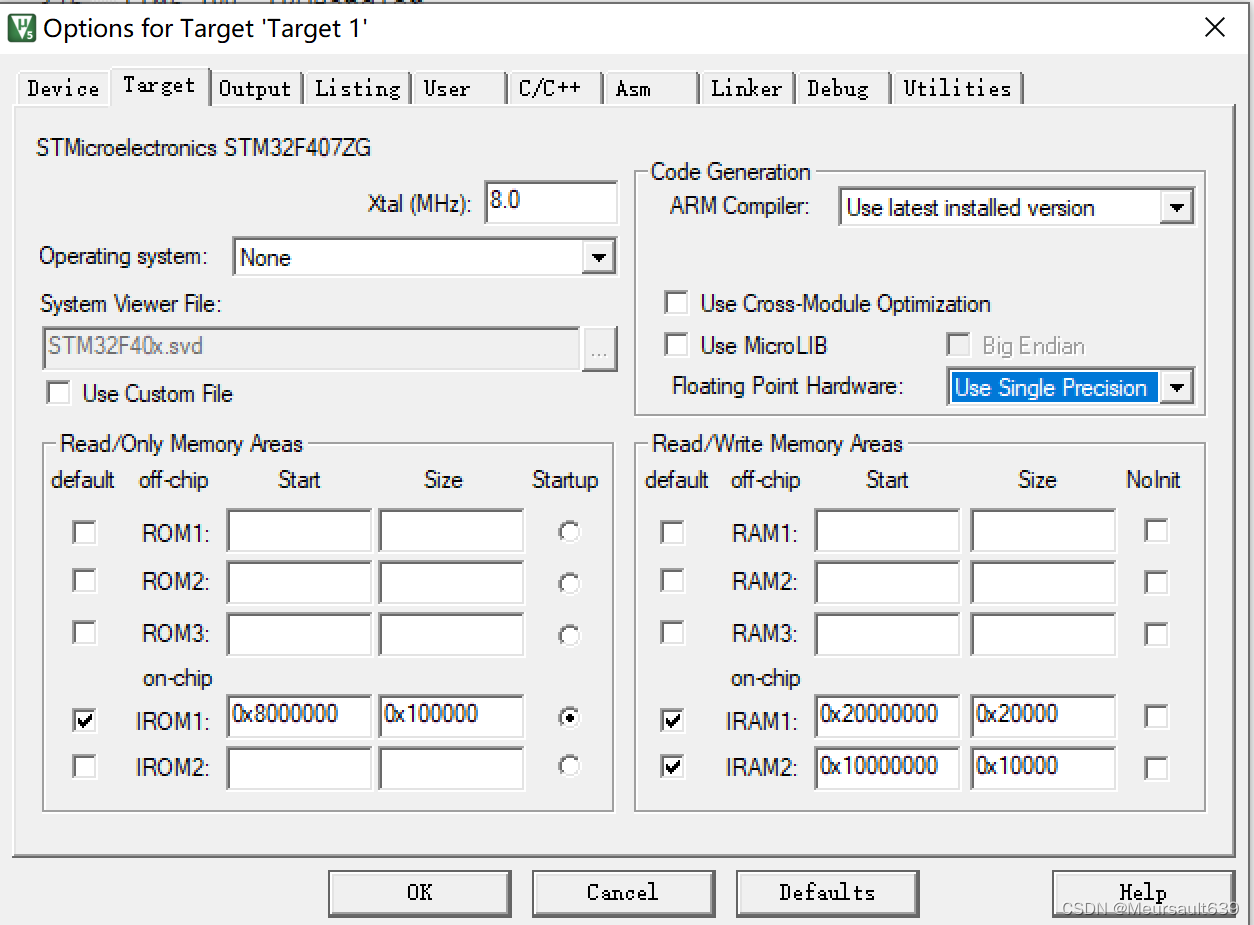This screenshot has width=1254, height=925.
Task: Open the Utilities tab
Action: 957,88
